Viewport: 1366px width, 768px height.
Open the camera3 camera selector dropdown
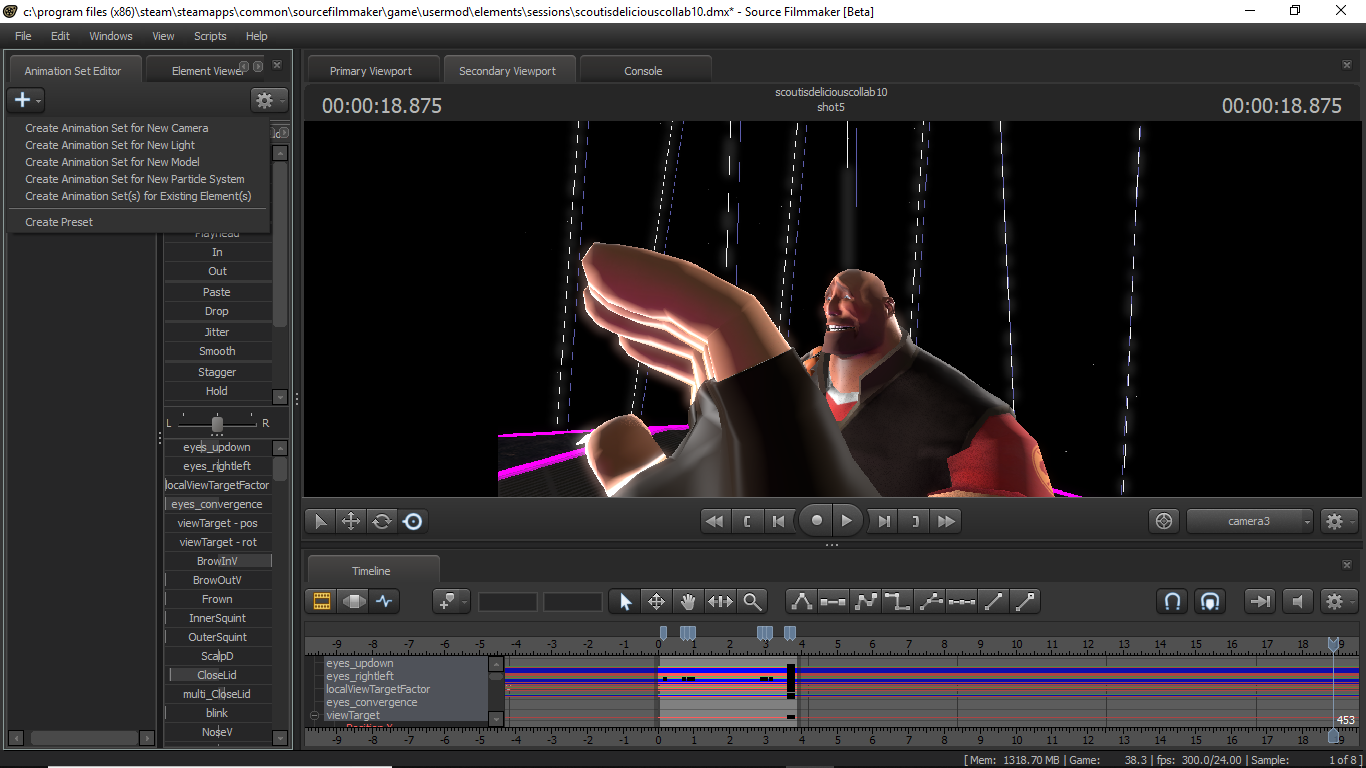click(1250, 521)
